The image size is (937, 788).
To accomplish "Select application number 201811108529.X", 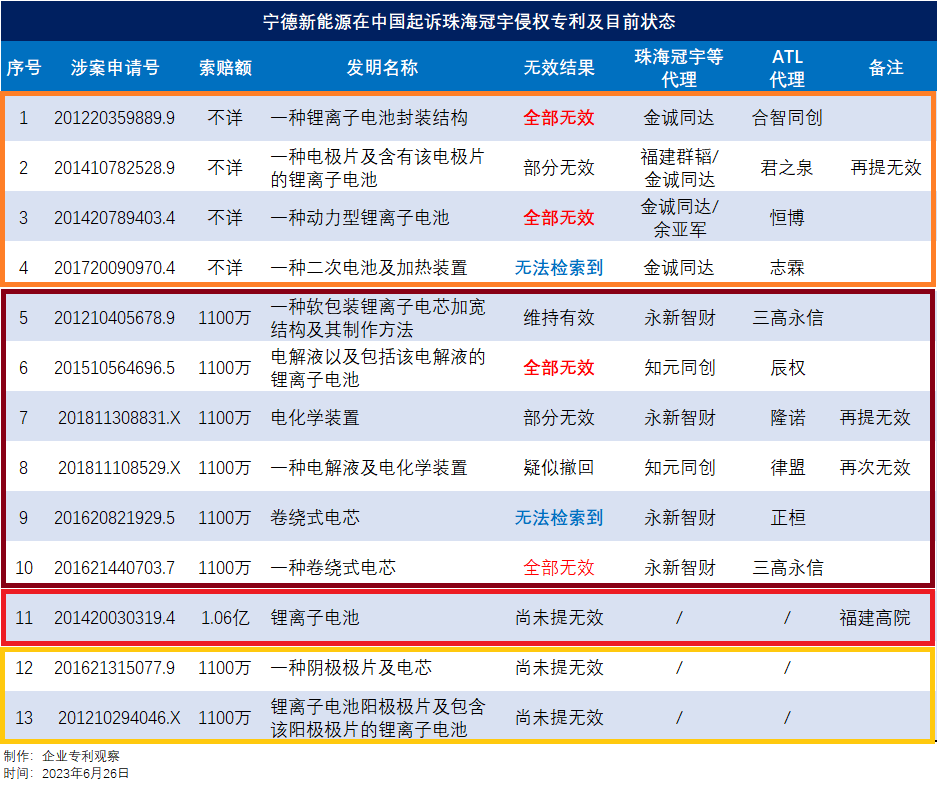I will point(120,468).
